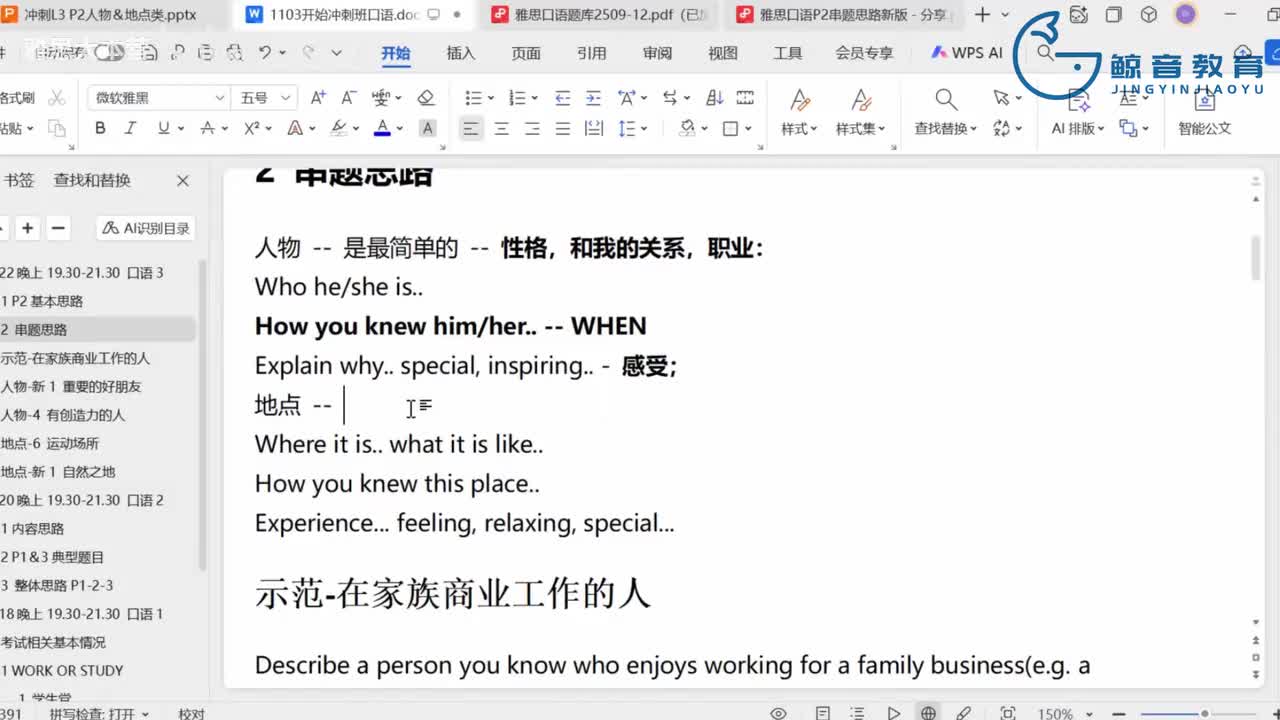Justify the paragraph text
Viewport: 1280px width, 720px height.
tap(563, 128)
